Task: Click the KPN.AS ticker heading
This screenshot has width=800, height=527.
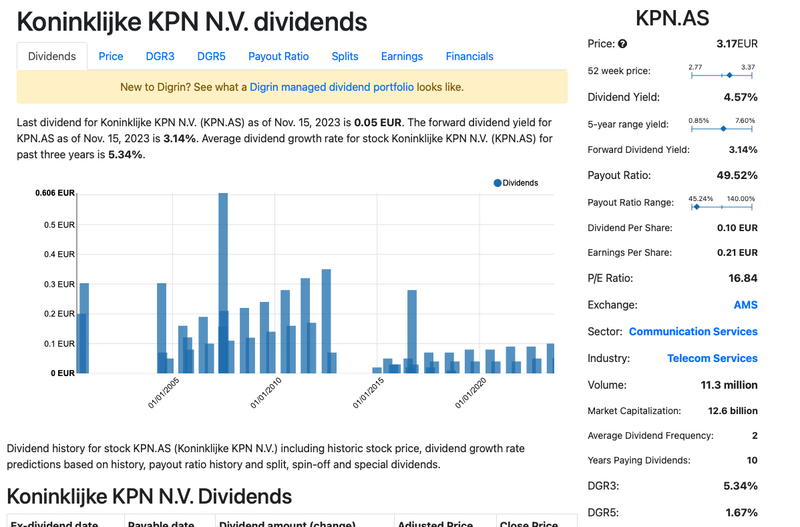Action: click(x=672, y=18)
